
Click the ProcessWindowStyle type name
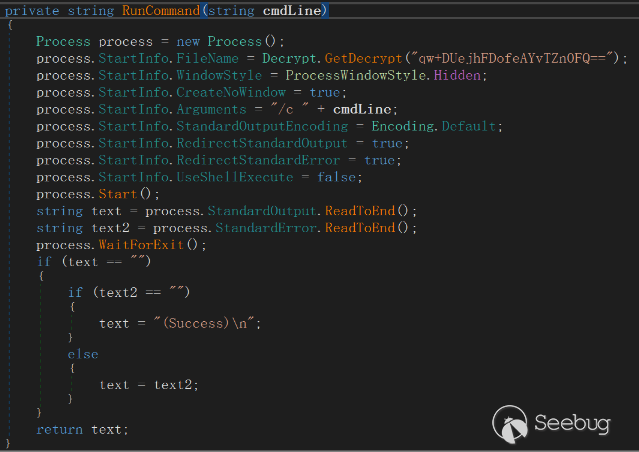356,75
